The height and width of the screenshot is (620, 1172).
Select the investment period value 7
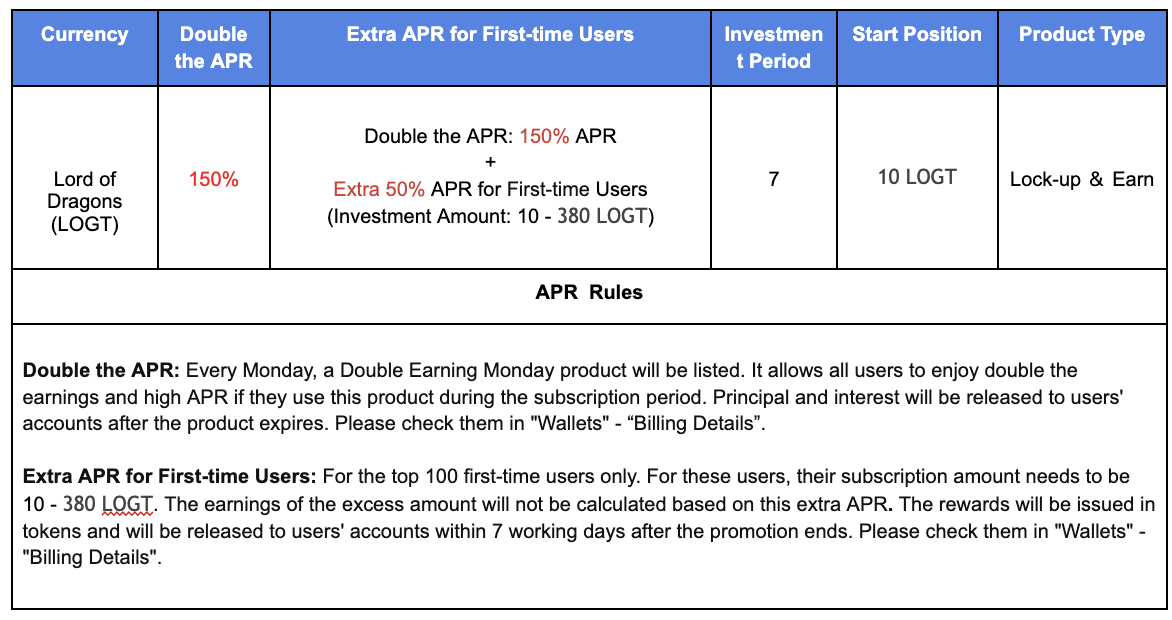pyautogui.click(x=773, y=180)
